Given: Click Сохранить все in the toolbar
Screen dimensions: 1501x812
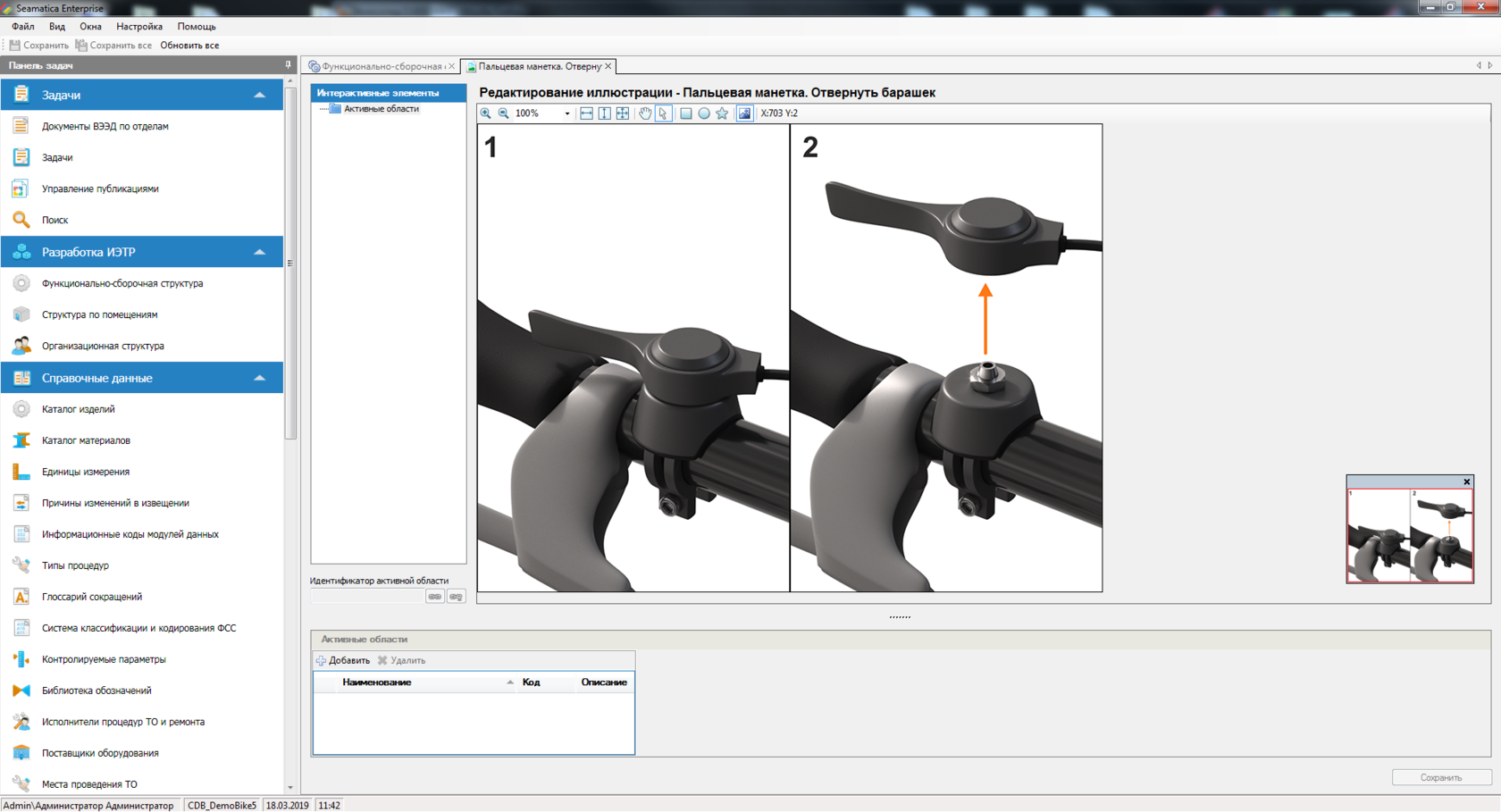Looking at the screenshot, I should tap(113, 46).
